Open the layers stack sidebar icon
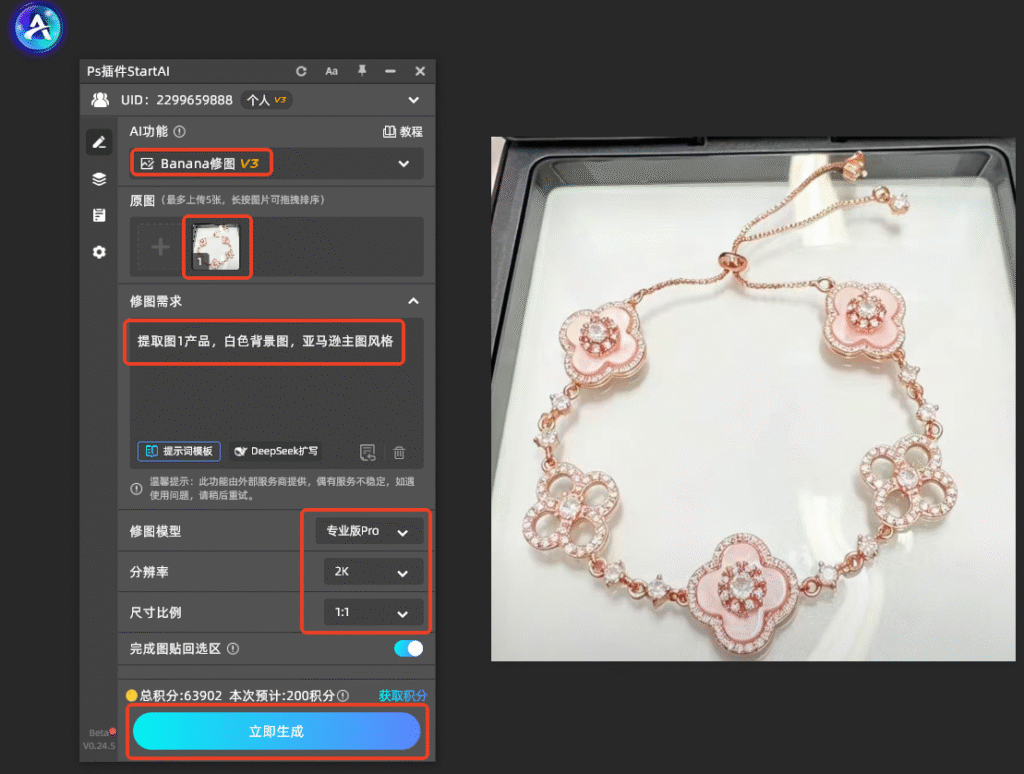The image size is (1024, 774). point(99,179)
